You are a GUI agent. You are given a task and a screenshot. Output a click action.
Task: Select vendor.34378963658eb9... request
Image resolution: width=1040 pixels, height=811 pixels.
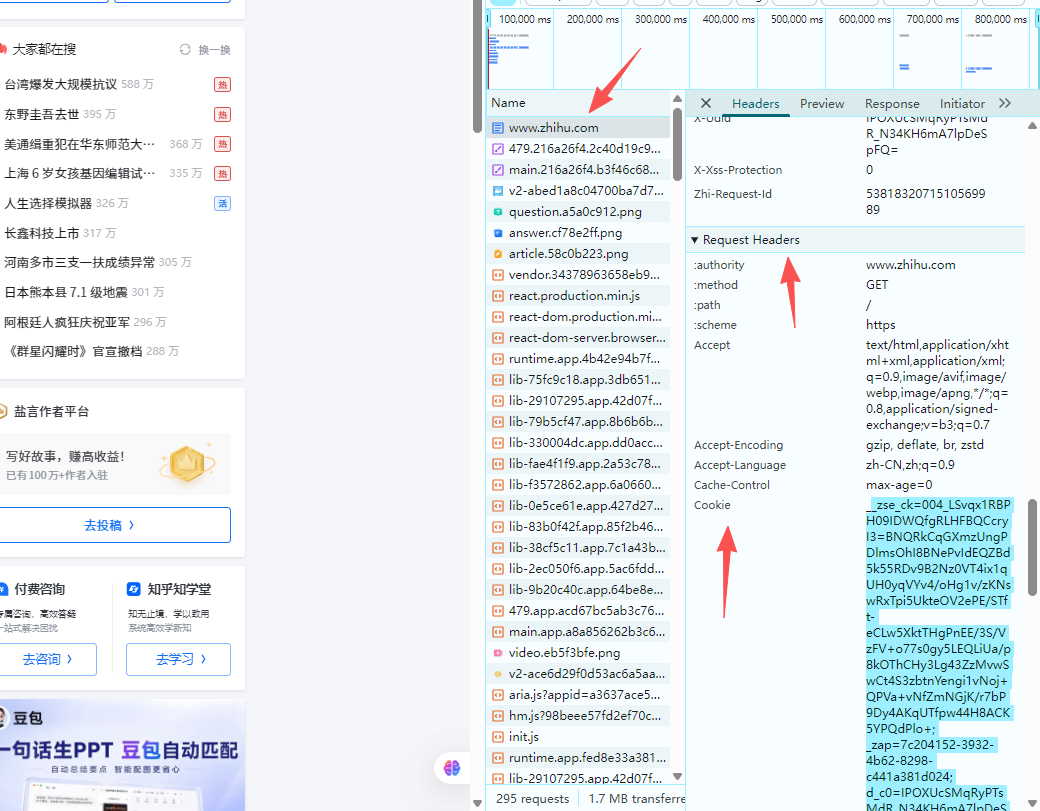coord(578,275)
